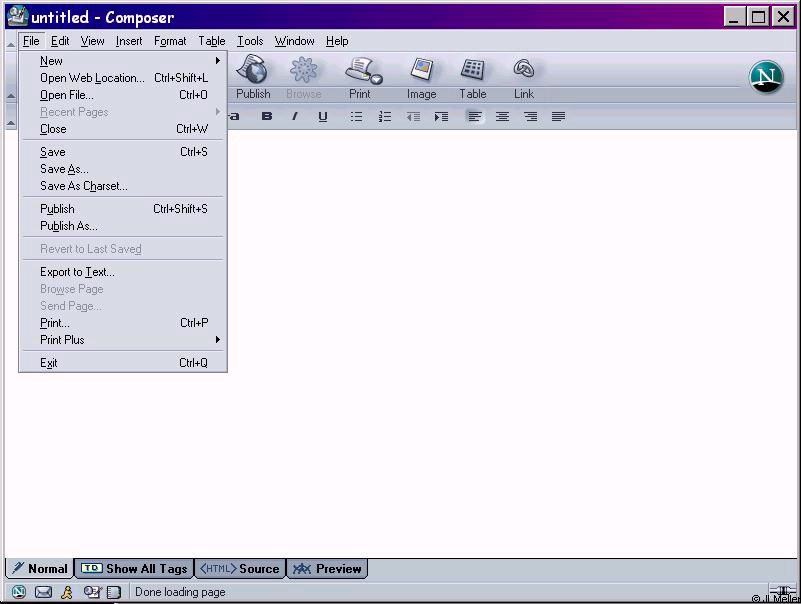Click the offline/online connection icon
The image size is (801, 604).
[x=782, y=591]
